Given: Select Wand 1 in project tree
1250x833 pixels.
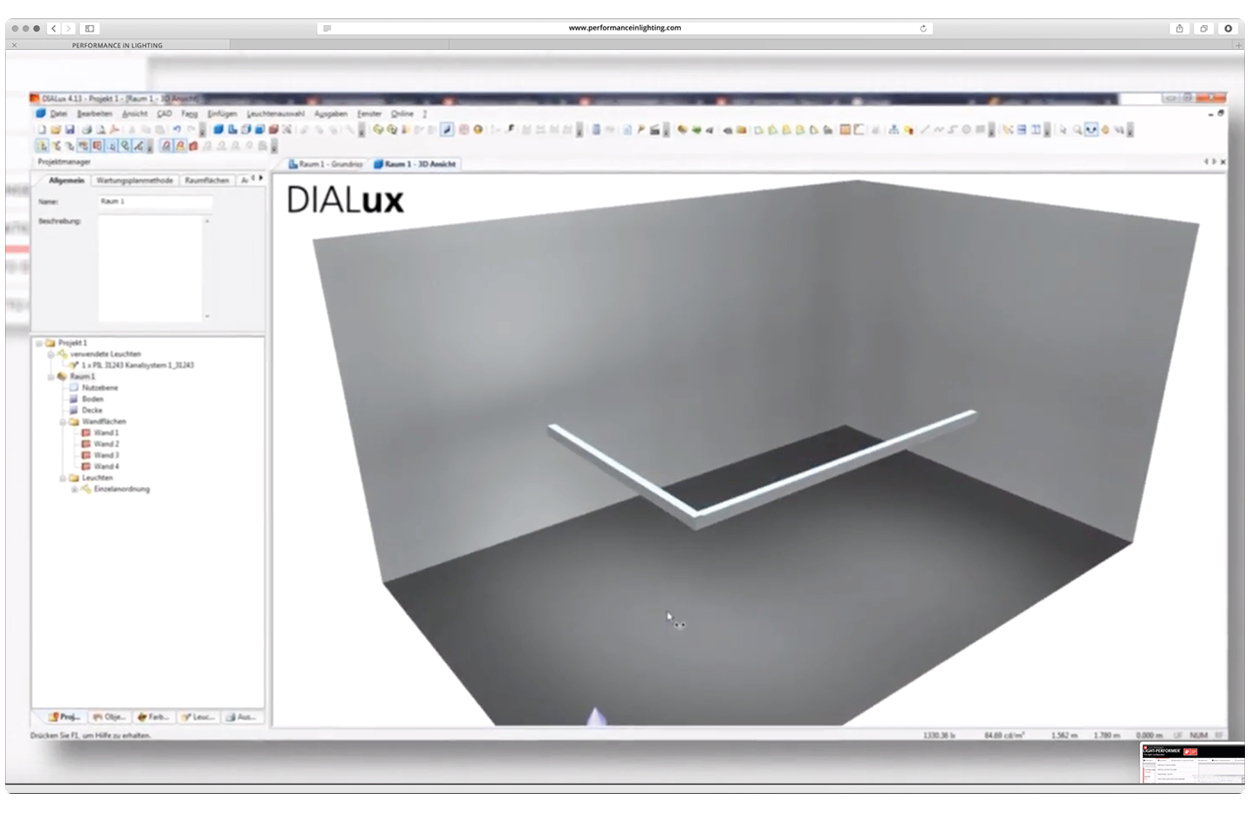Looking at the screenshot, I should pos(107,432).
